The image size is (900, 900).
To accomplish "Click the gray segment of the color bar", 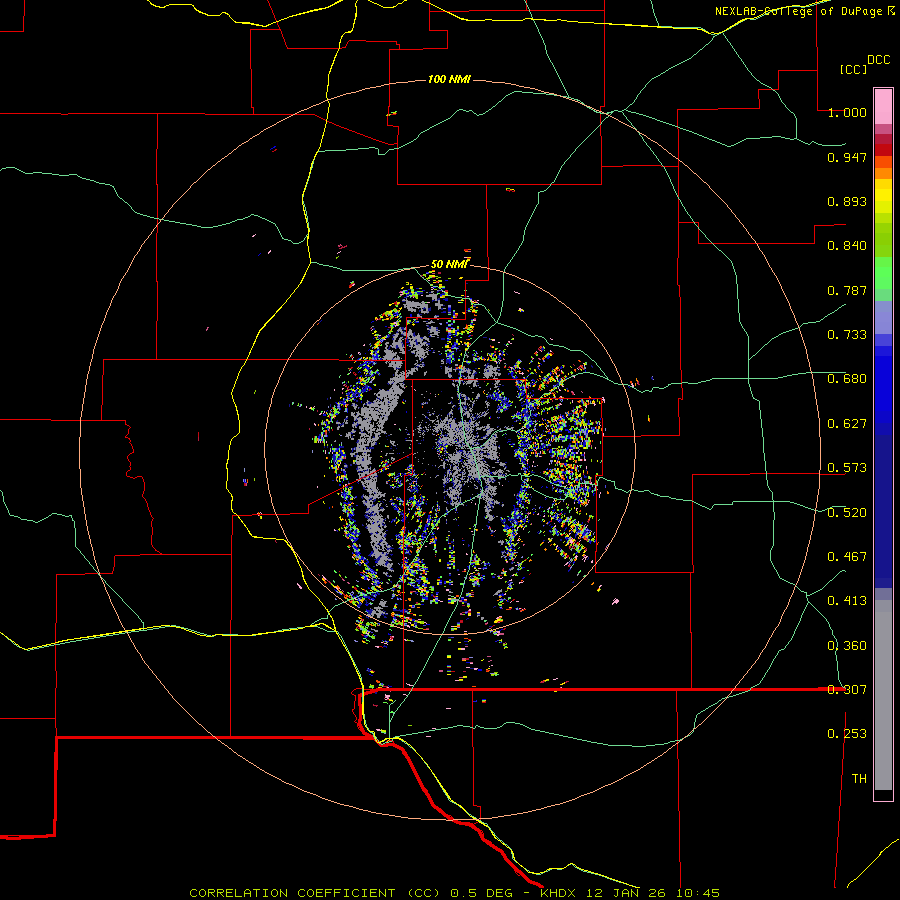I will (883, 695).
